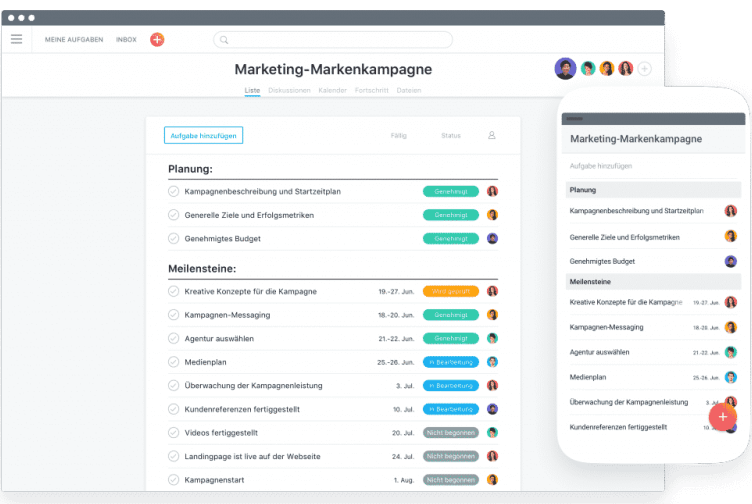Open the Kalender tab
752x504 pixels.
point(332,90)
